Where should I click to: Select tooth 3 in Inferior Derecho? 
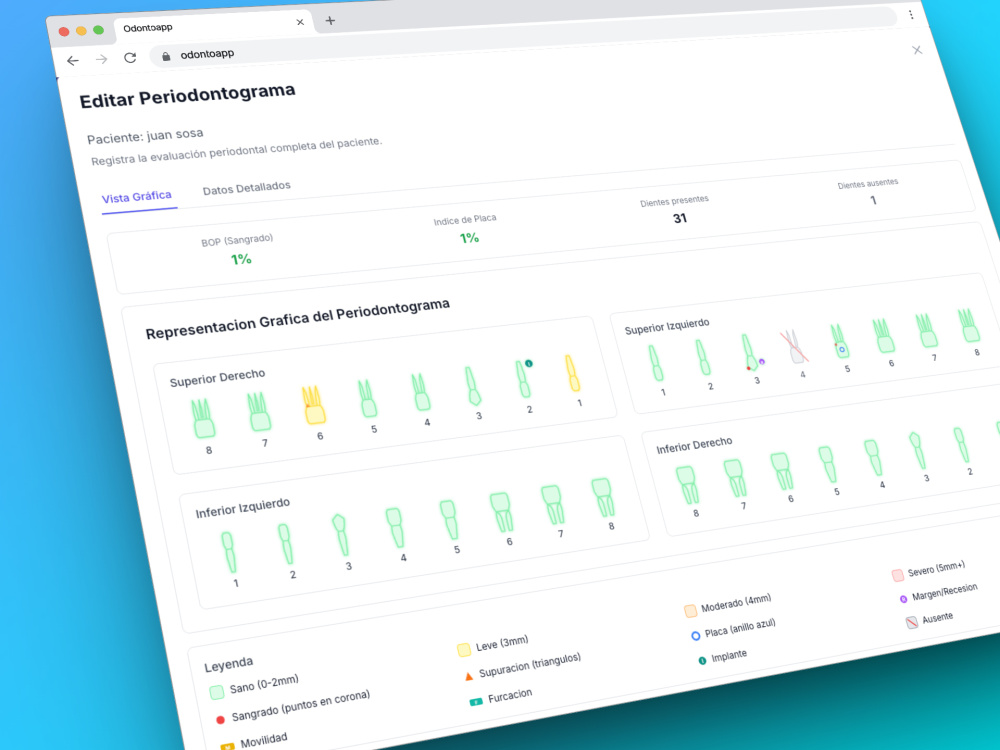(917, 451)
